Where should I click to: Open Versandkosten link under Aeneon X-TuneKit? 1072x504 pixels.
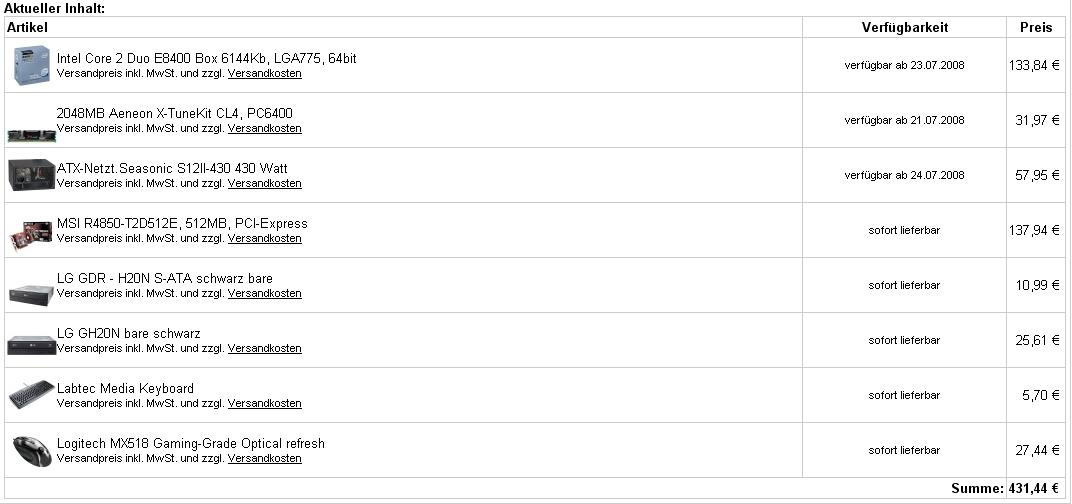pos(265,128)
